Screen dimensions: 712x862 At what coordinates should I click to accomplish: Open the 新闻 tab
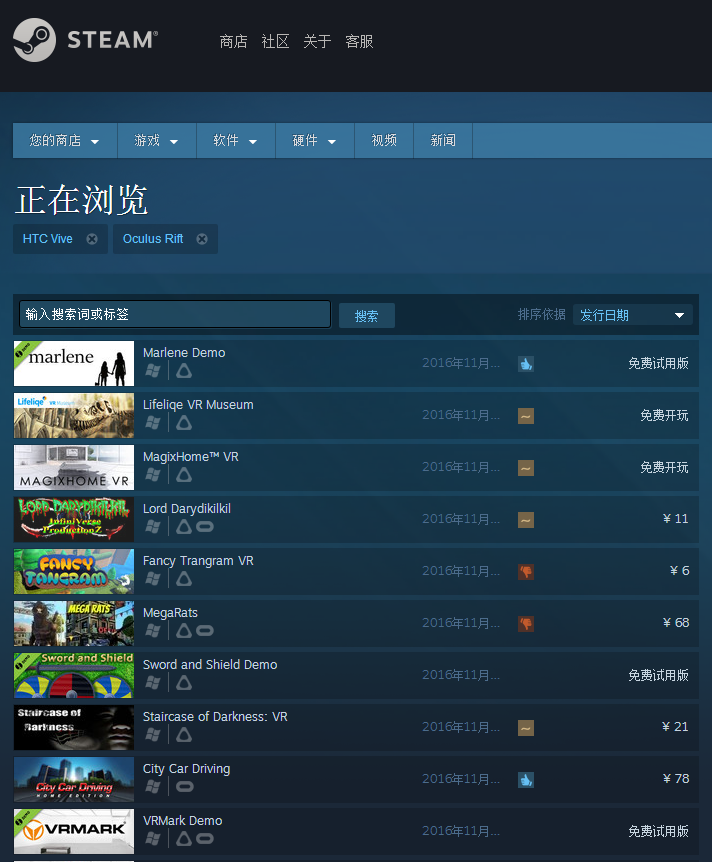tap(443, 141)
